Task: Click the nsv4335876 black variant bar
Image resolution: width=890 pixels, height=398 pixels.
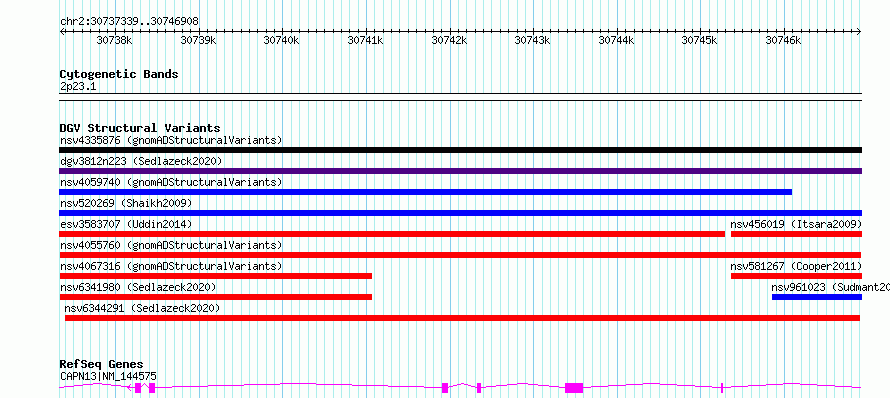Action: point(460,150)
